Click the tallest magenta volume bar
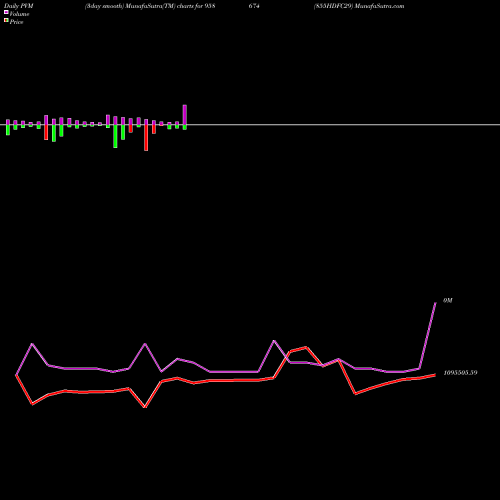Viewport: 500px width, 500px height. (185, 115)
